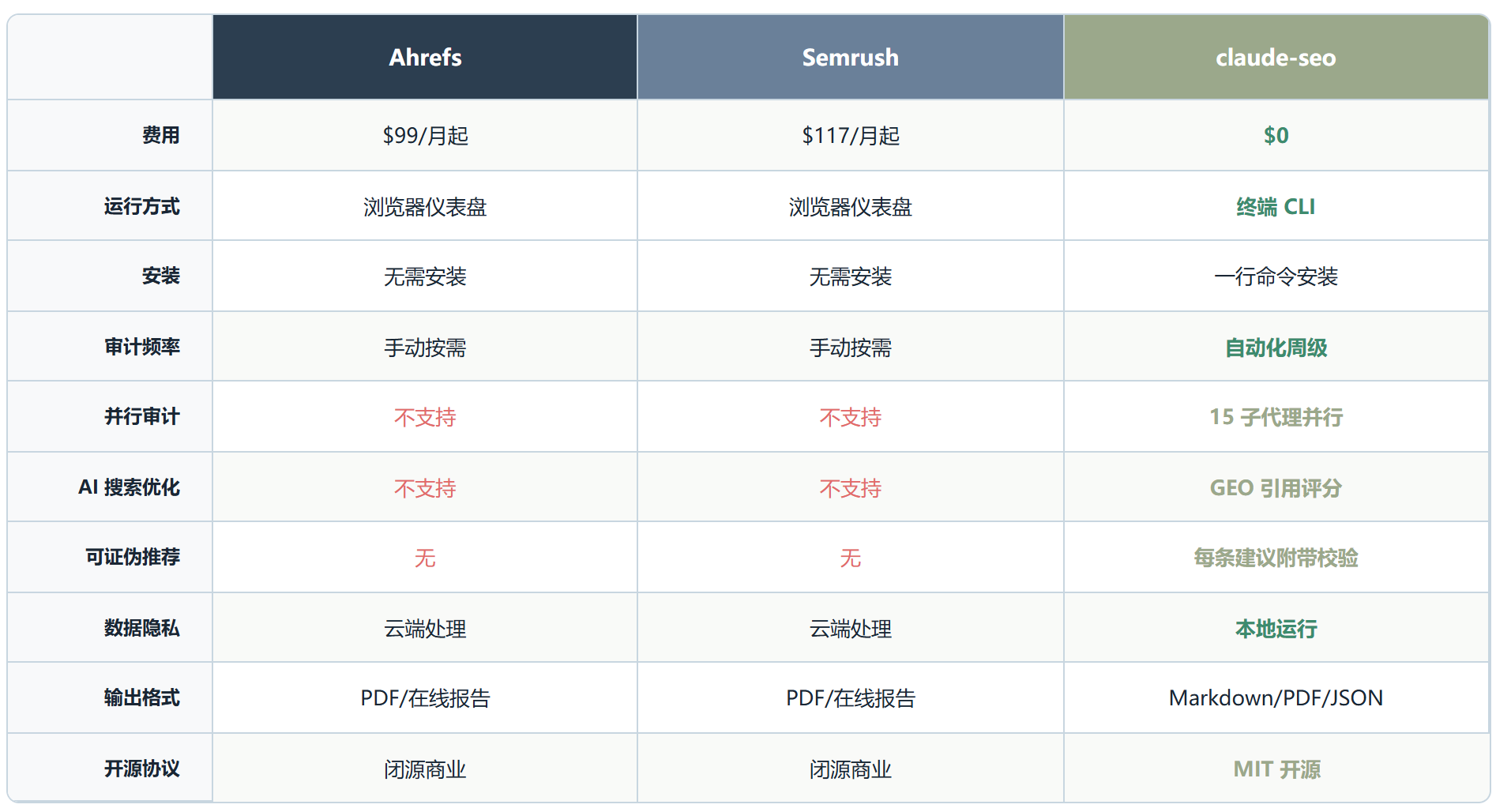Click the Semrush column header
The height and width of the screenshot is (812, 1496).
coord(851,57)
